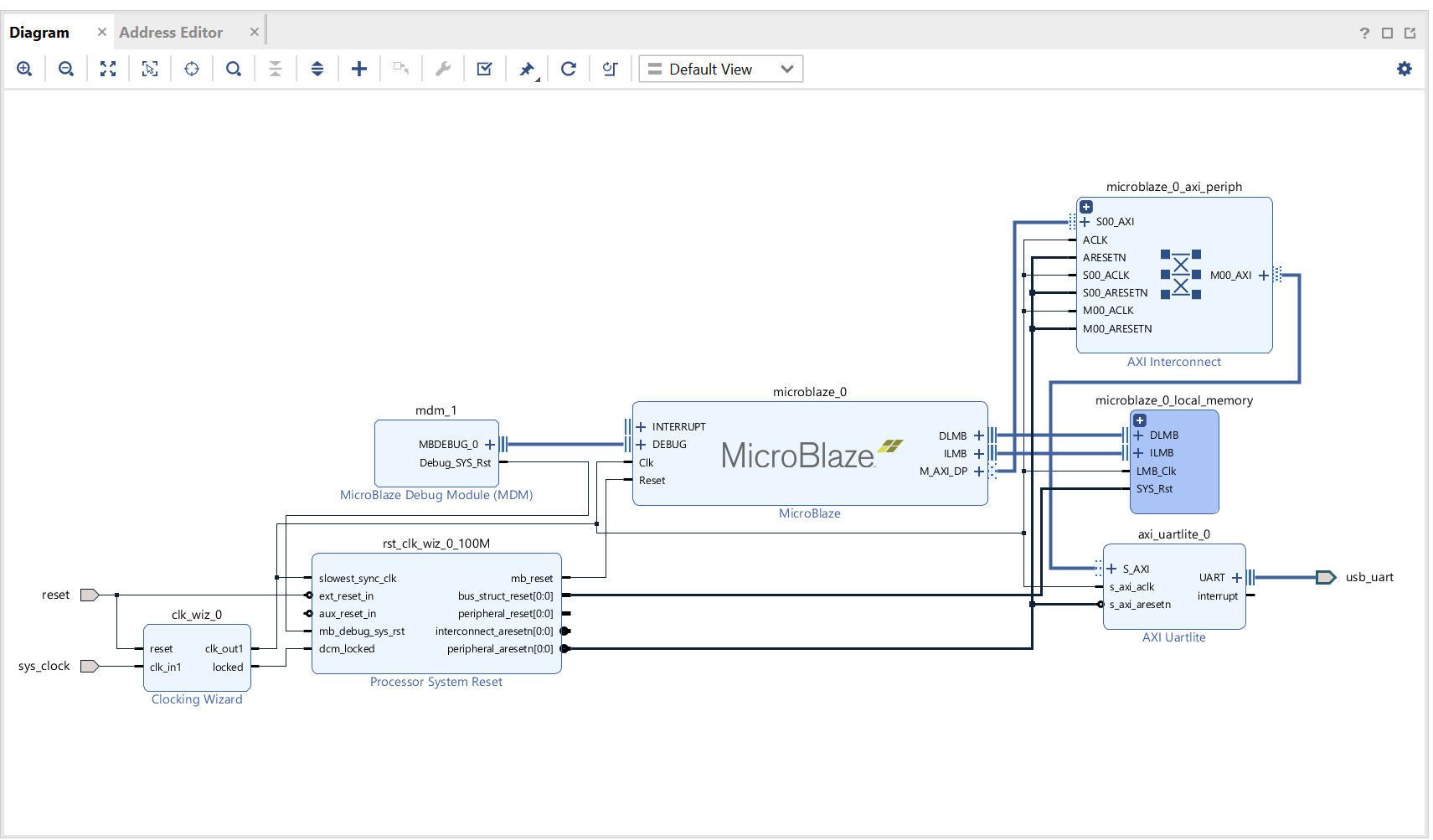Expand the MicroBlaze ILMB output interface

[979, 454]
